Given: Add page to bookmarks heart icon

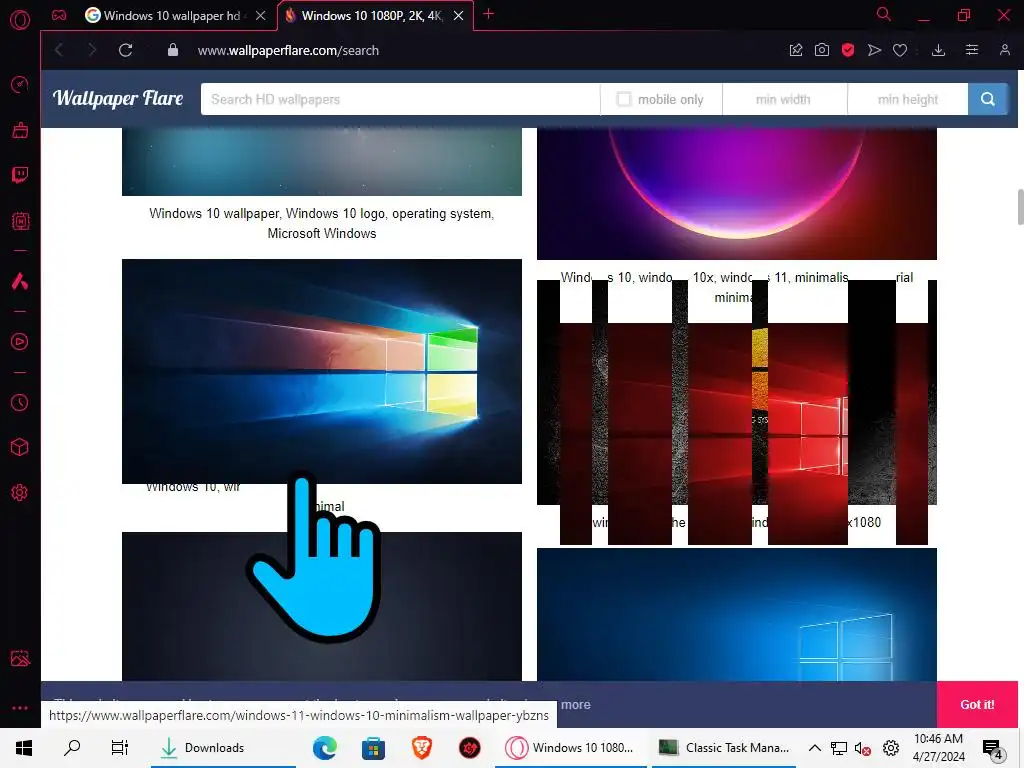Looking at the screenshot, I should tap(900, 50).
